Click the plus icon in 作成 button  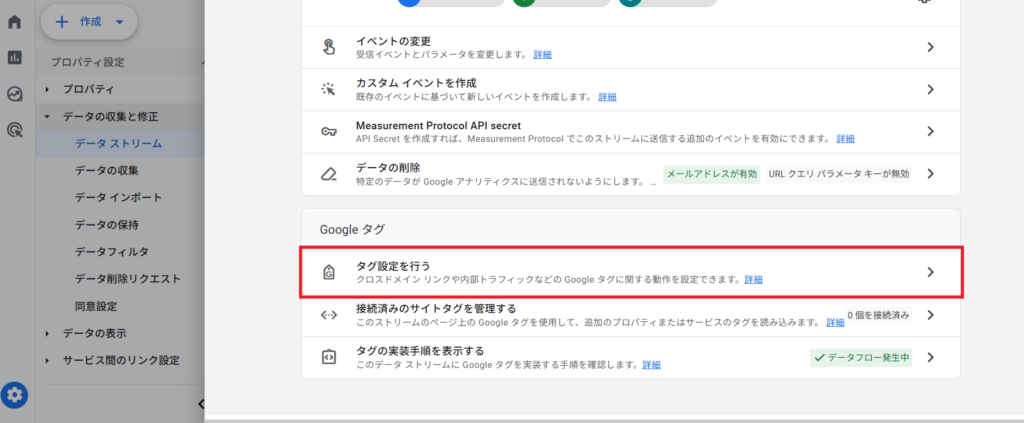(x=62, y=22)
